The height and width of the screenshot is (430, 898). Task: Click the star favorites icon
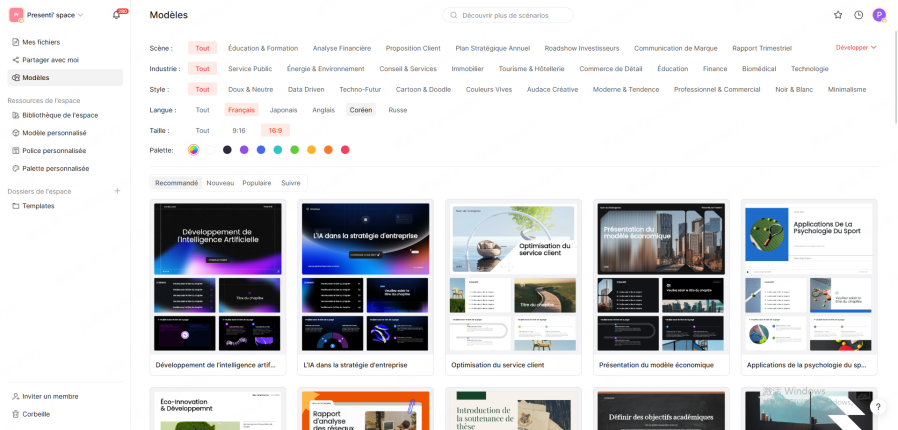[838, 15]
